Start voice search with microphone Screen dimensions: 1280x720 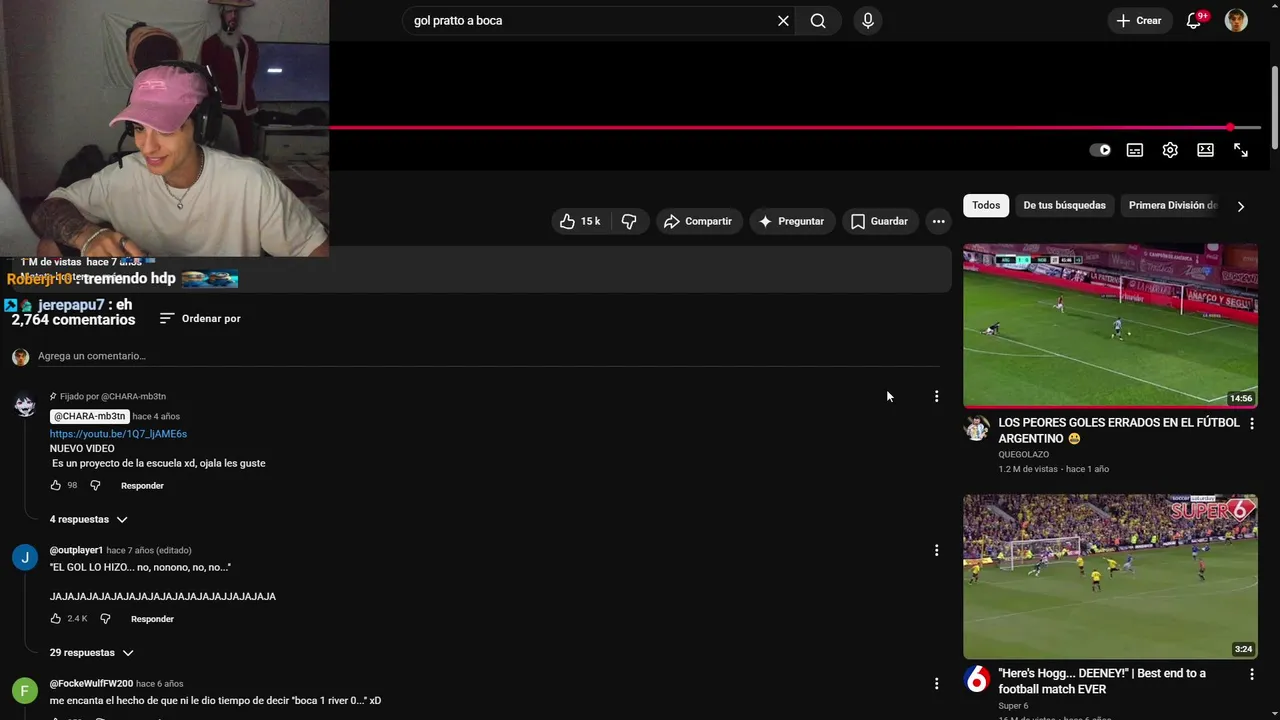tap(867, 20)
